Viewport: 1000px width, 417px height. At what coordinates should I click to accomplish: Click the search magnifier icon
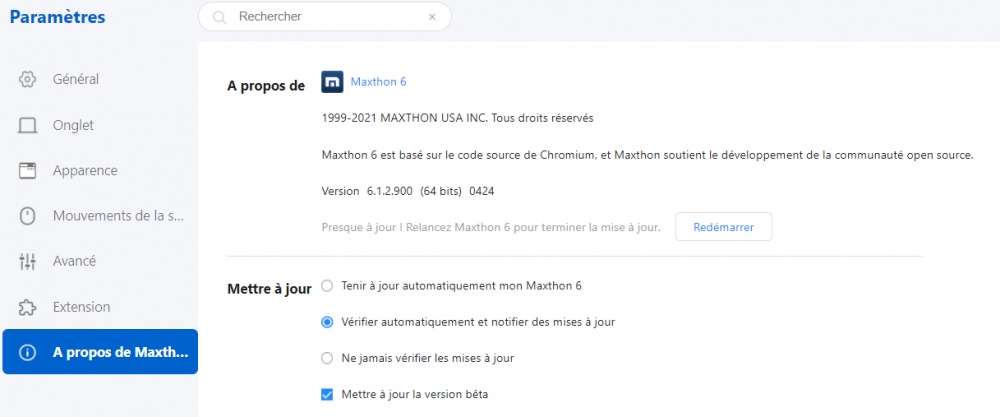(219, 17)
